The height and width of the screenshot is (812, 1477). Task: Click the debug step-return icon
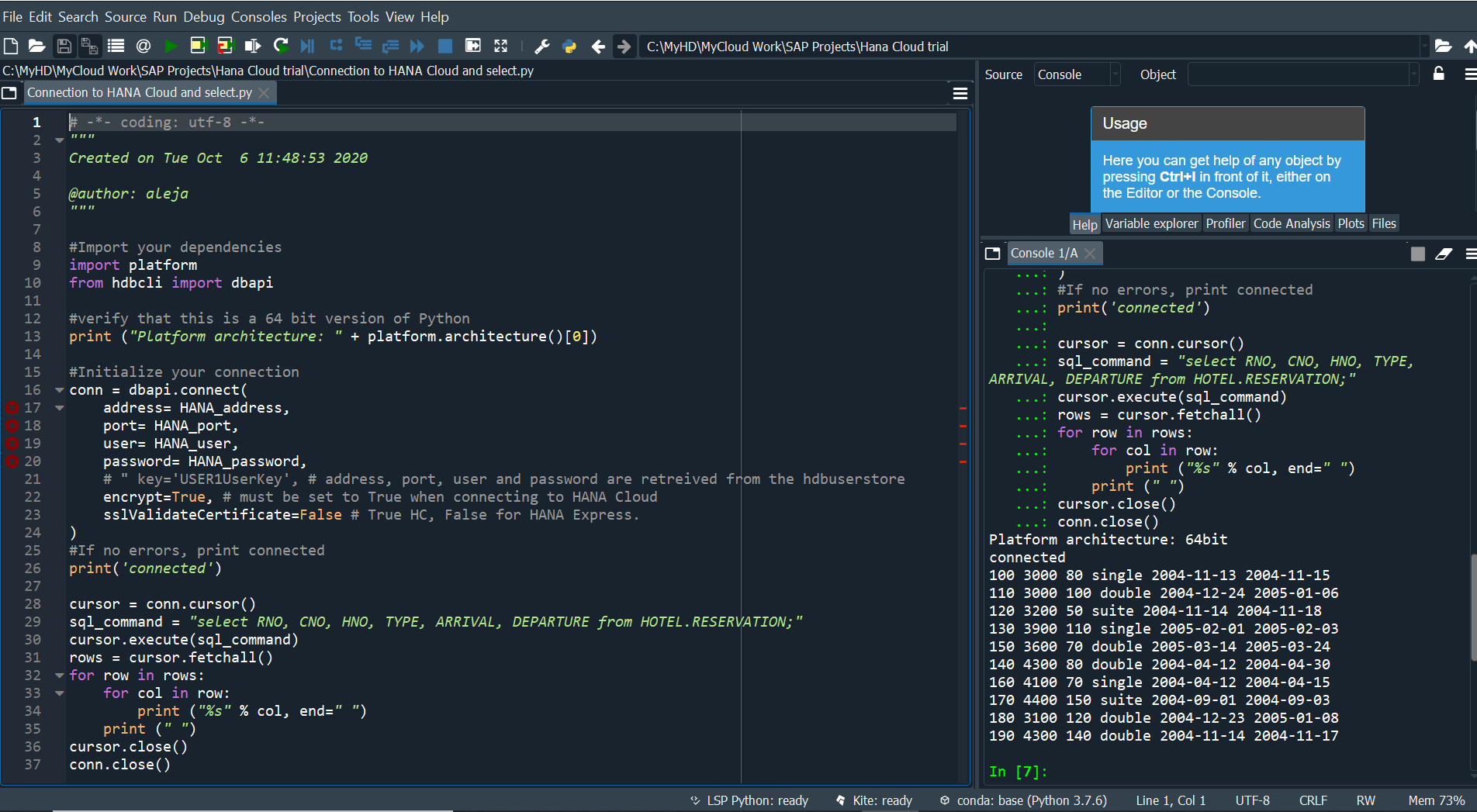[x=390, y=47]
